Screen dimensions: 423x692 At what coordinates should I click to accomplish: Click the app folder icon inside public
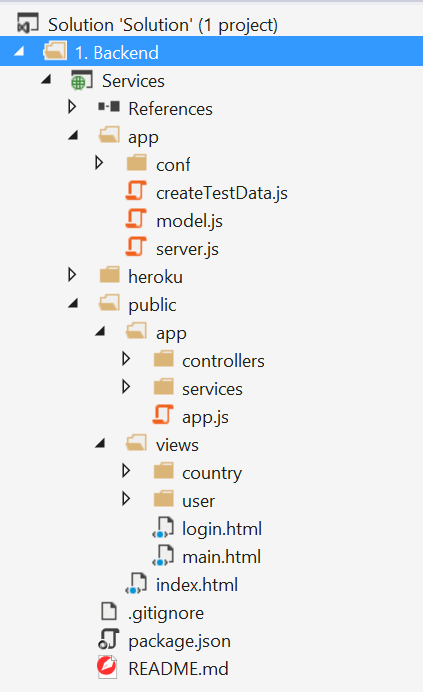pyautogui.click(x=136, y=331)
